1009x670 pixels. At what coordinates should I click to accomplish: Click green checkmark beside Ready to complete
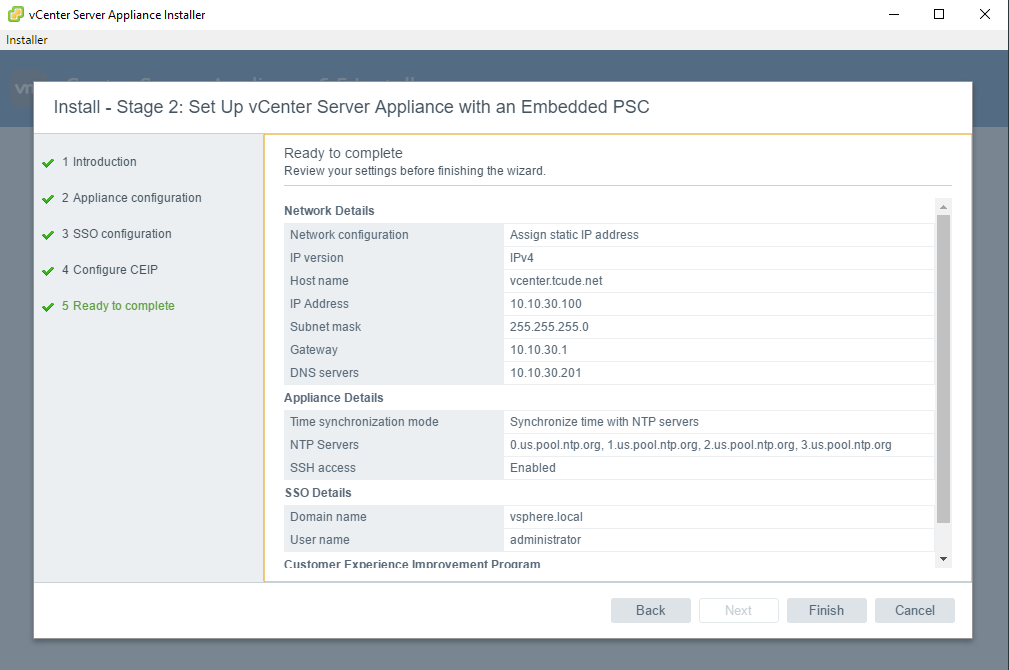click(x=48, y=307)
